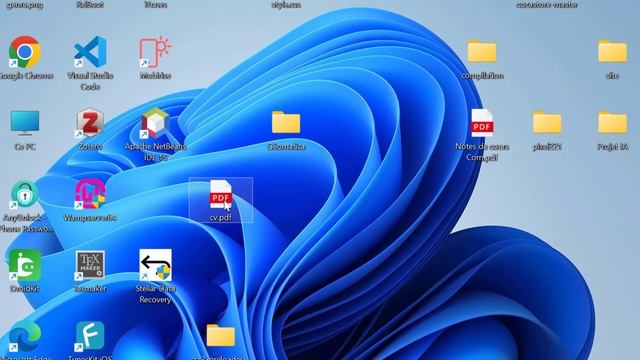Select the folder above Projet IA
Image resolution: width=640 pixels, height=360 pixels.
[612, 51]
